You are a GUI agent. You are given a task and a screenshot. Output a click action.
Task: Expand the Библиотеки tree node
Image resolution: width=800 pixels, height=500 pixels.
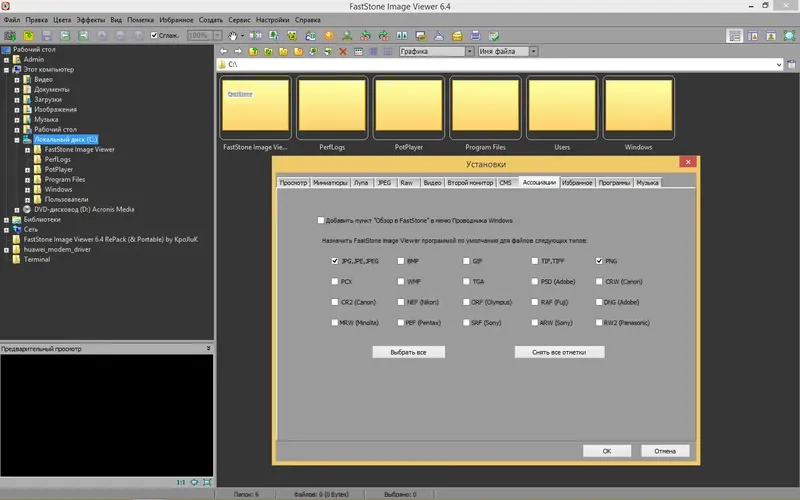6,220
